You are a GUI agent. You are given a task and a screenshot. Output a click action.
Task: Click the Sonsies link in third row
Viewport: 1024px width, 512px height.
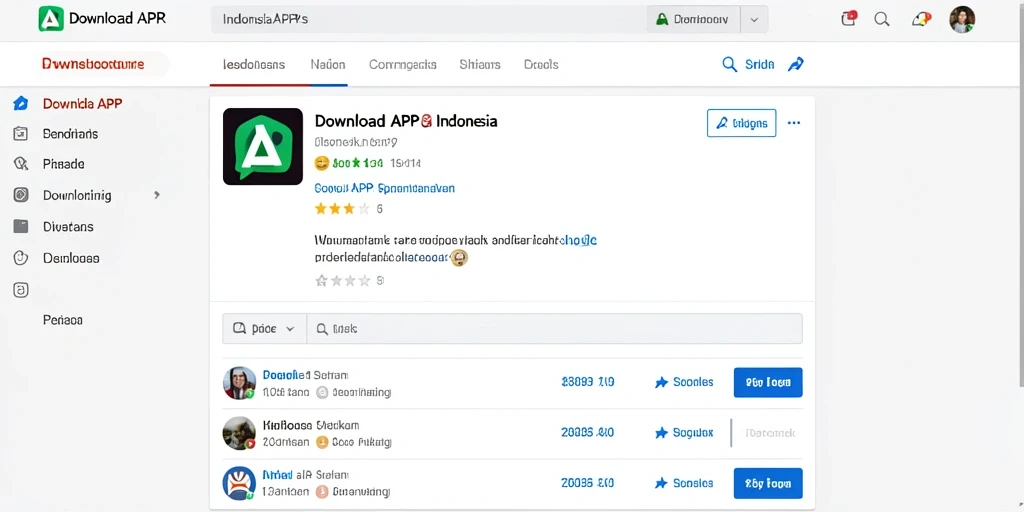coord(693,483)
